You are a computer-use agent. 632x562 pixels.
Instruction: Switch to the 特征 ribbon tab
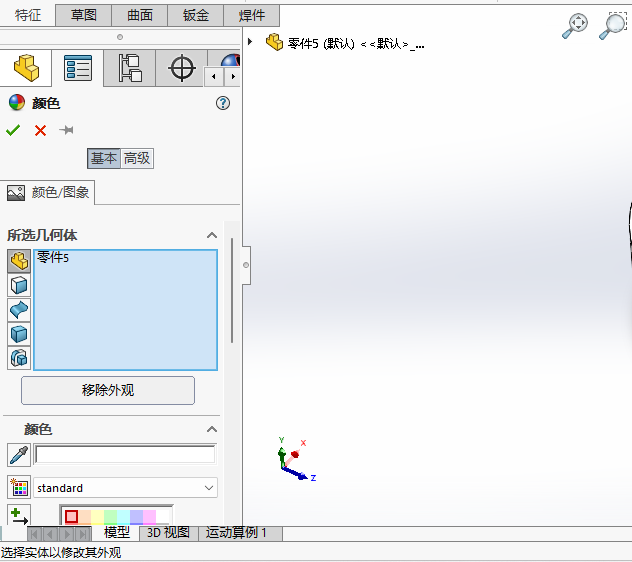[28, 15]
